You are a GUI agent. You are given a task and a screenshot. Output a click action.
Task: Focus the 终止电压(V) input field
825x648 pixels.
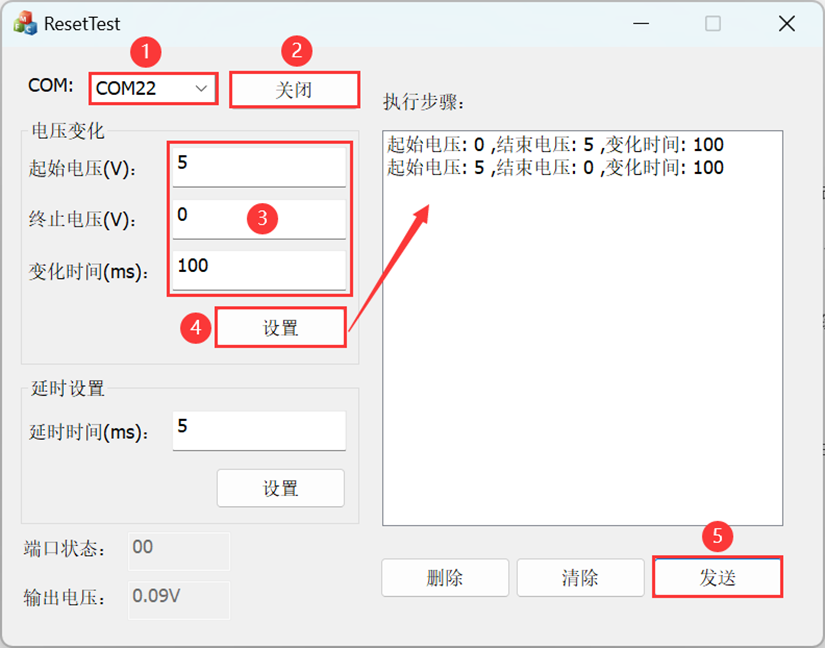259,219
